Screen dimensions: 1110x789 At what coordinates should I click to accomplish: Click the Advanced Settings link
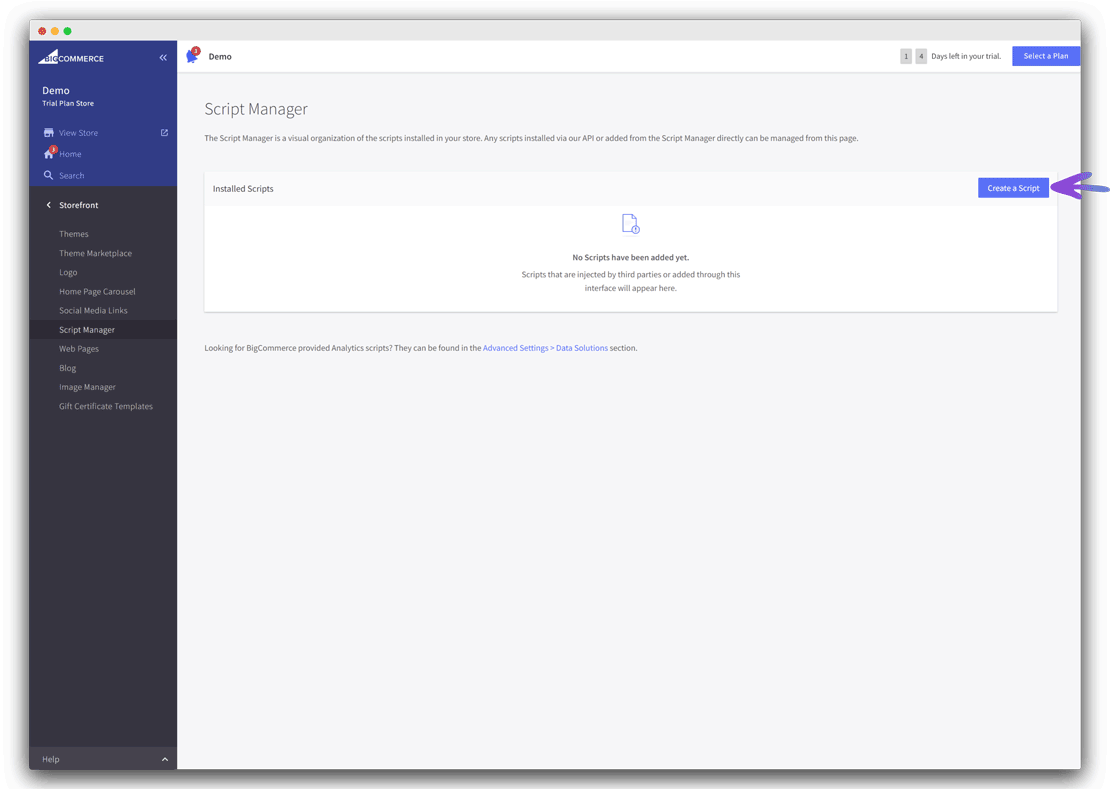515,347
